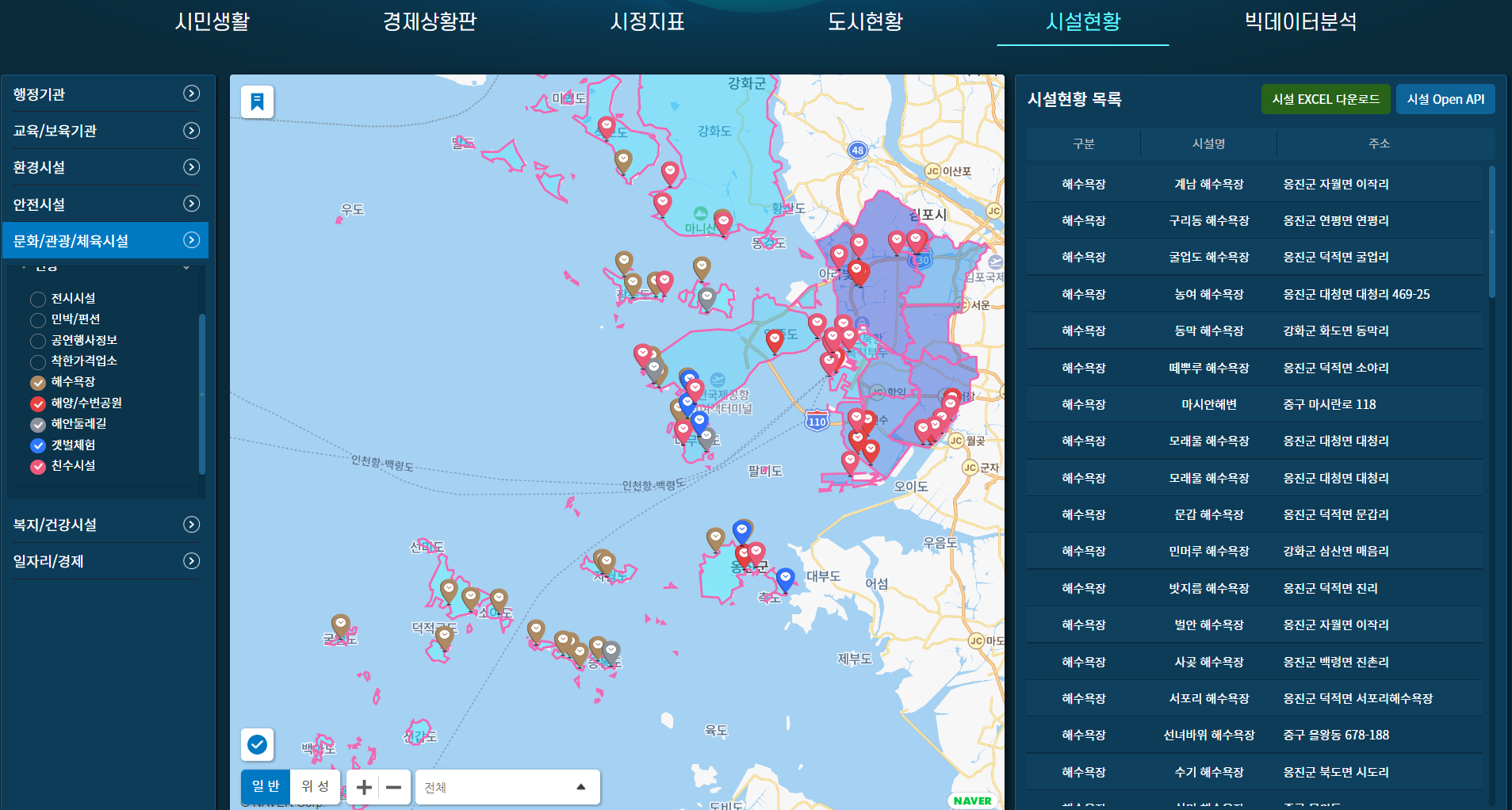Click 시설 EXCEL 다운로드 button

click(1326, 99)
